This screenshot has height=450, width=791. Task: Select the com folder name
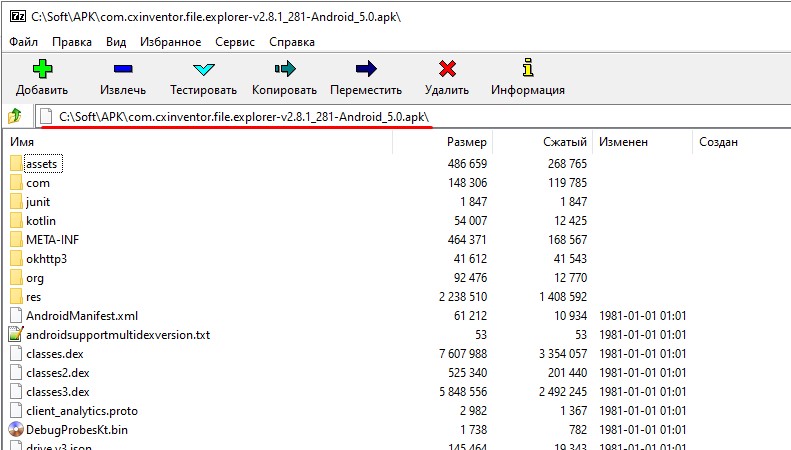38,183
